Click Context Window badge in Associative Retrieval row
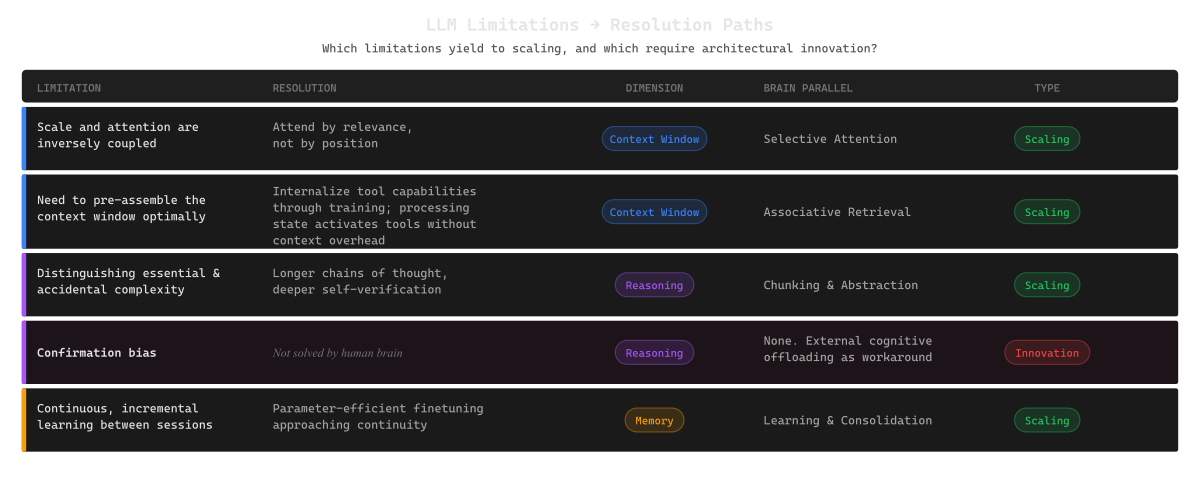Screen dimensions: 1200x480 [x=654, y=212]
